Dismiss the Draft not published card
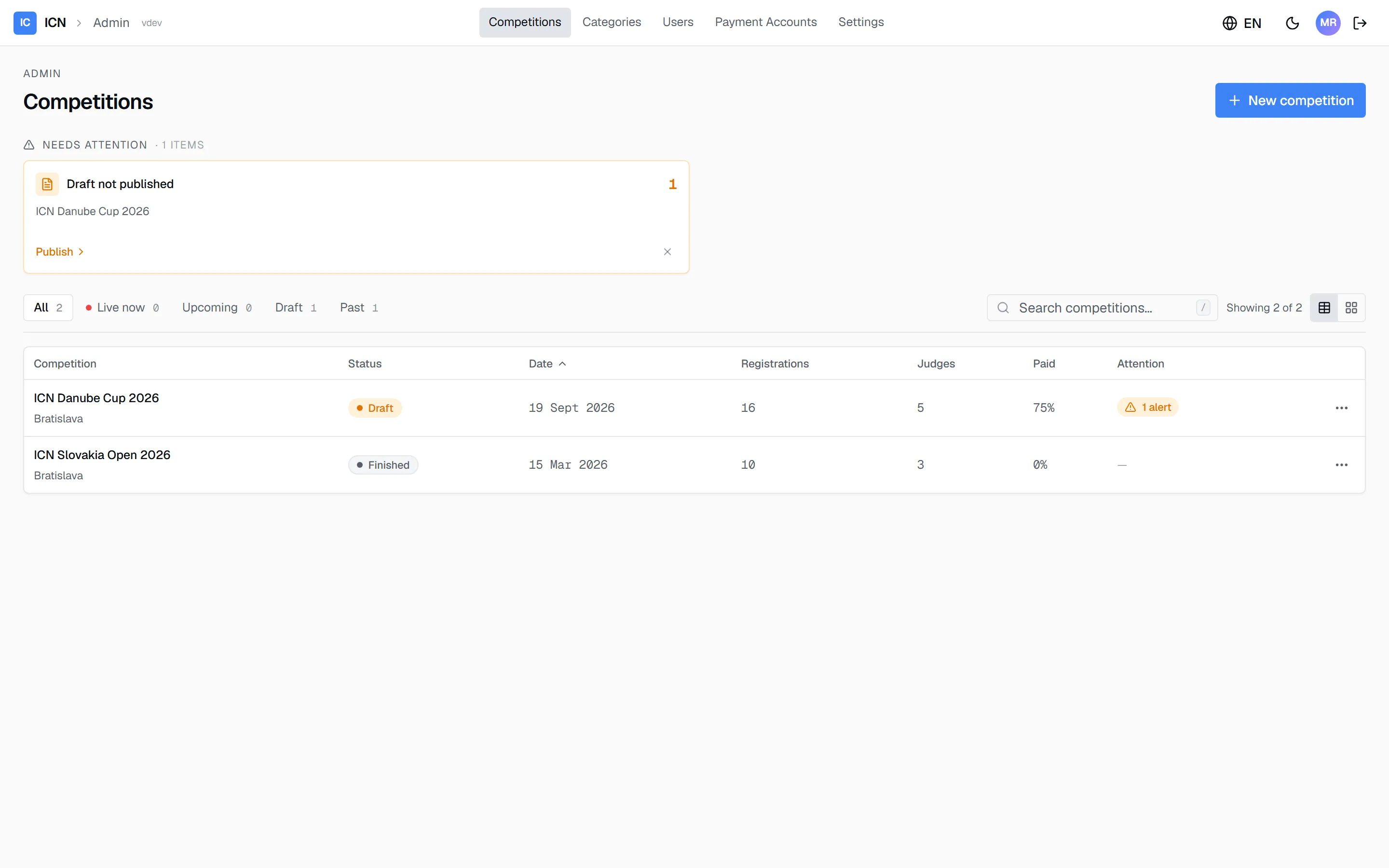Image resolution: width=1389 pixels, height=868 pixels. click(x=667, y=252)
